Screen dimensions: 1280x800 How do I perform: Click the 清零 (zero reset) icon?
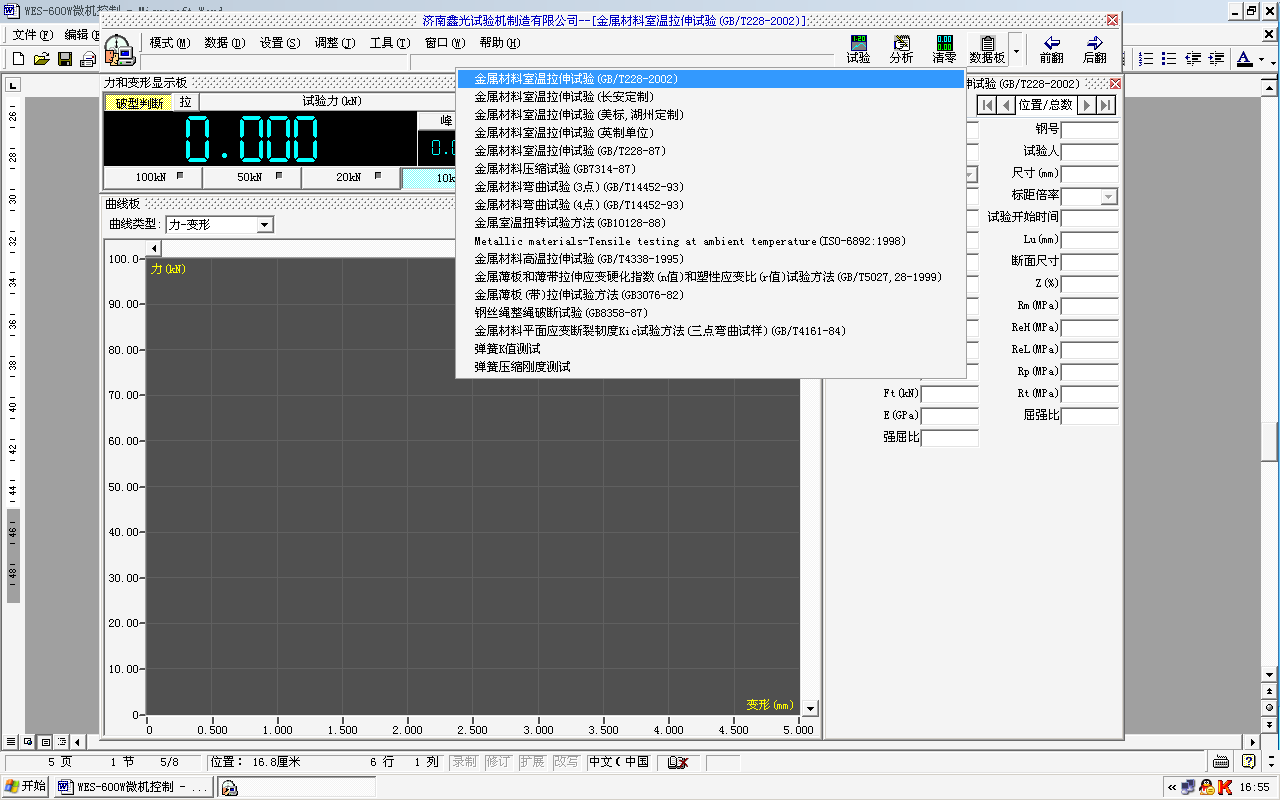(x=944, y=48)
